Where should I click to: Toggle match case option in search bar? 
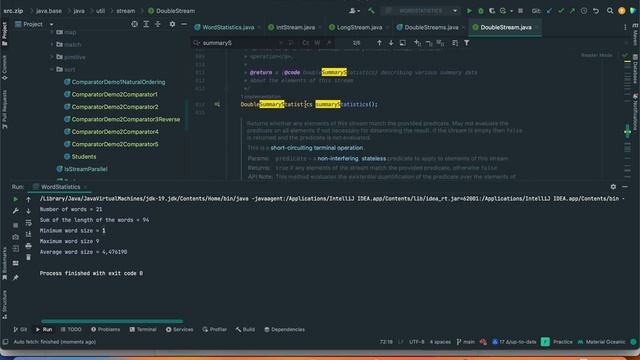coord(306,43)
